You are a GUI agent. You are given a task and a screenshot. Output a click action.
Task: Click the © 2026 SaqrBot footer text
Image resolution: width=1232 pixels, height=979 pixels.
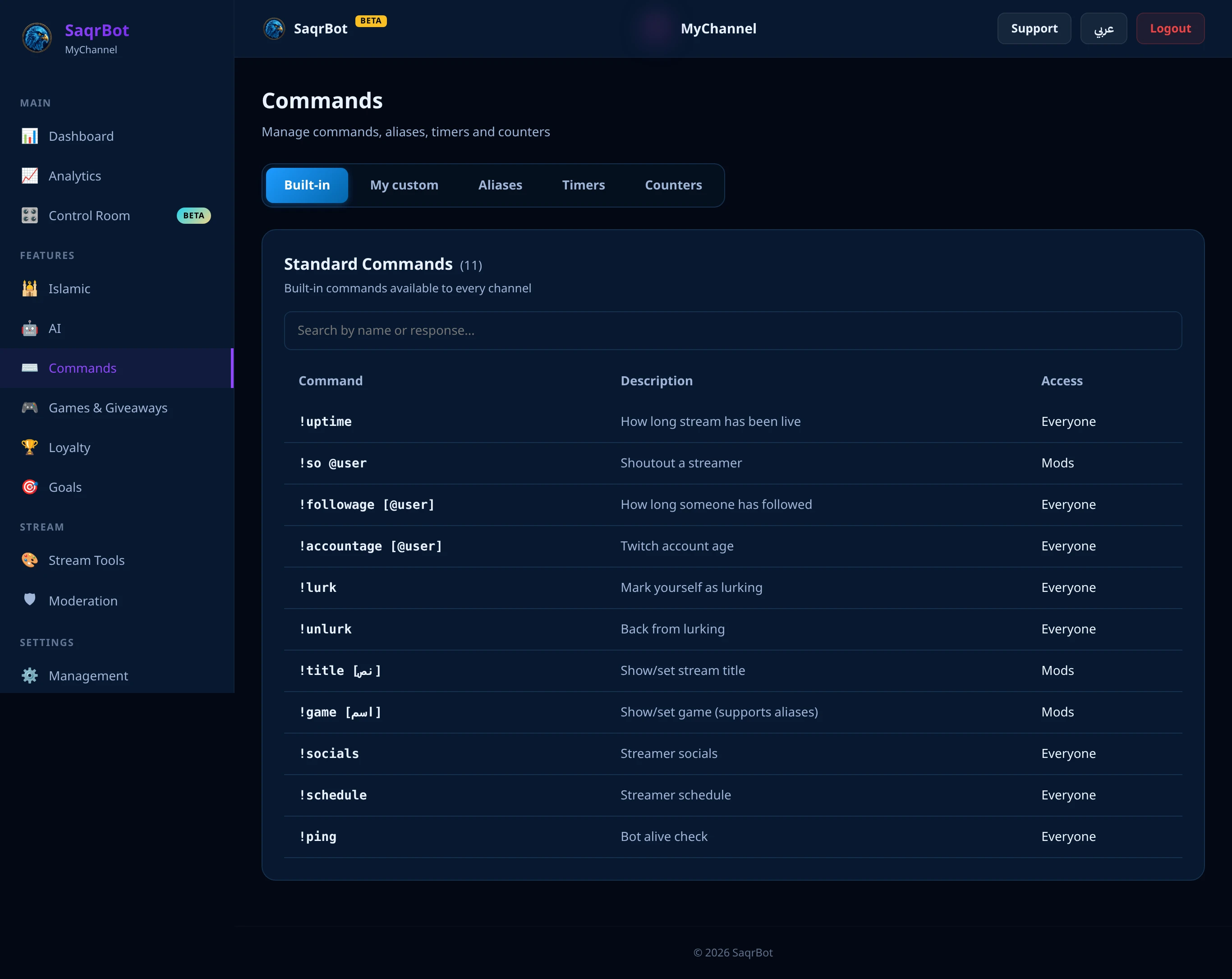click(733, 953)
